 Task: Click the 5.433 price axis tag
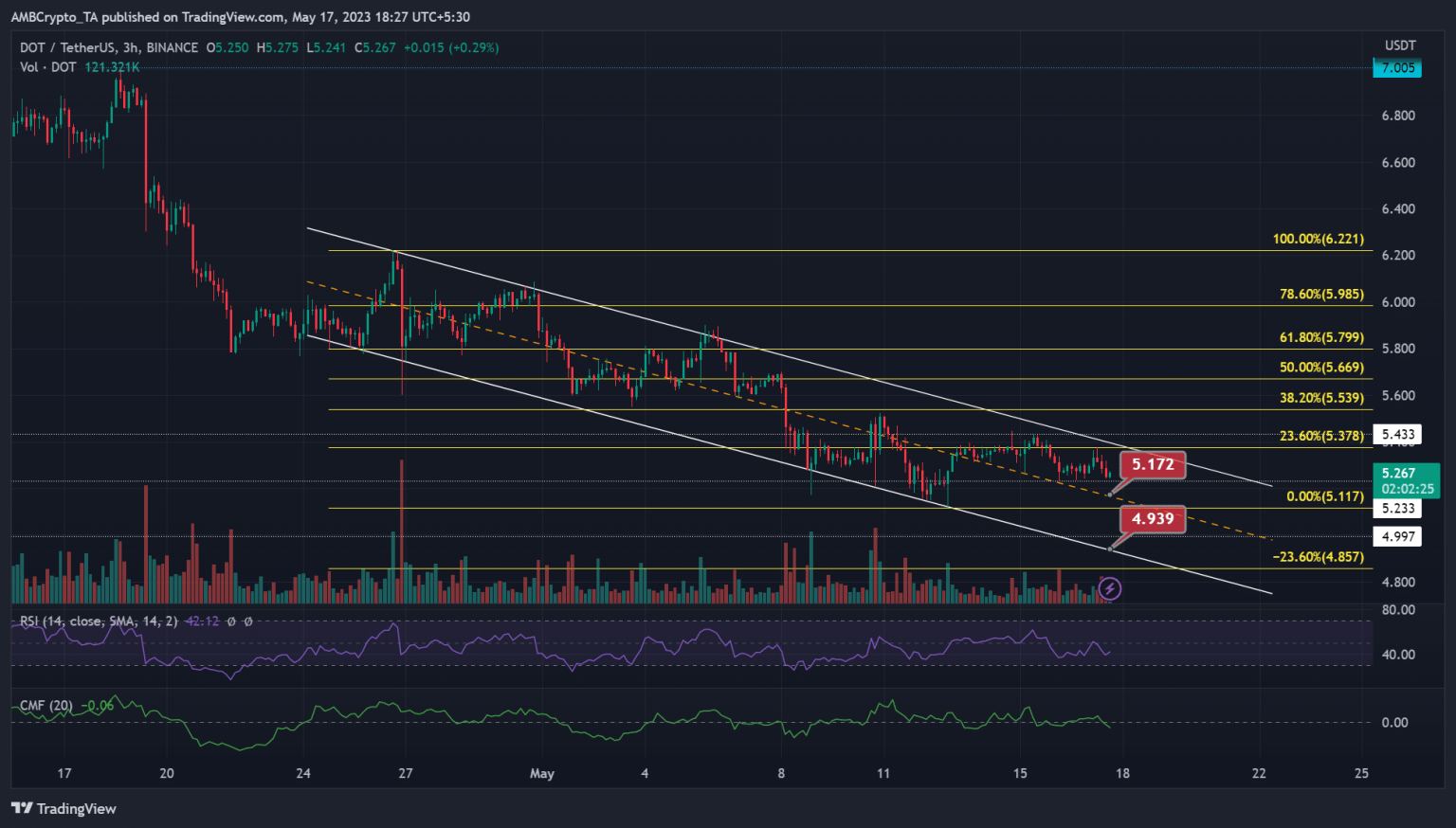coord(1398,435)
